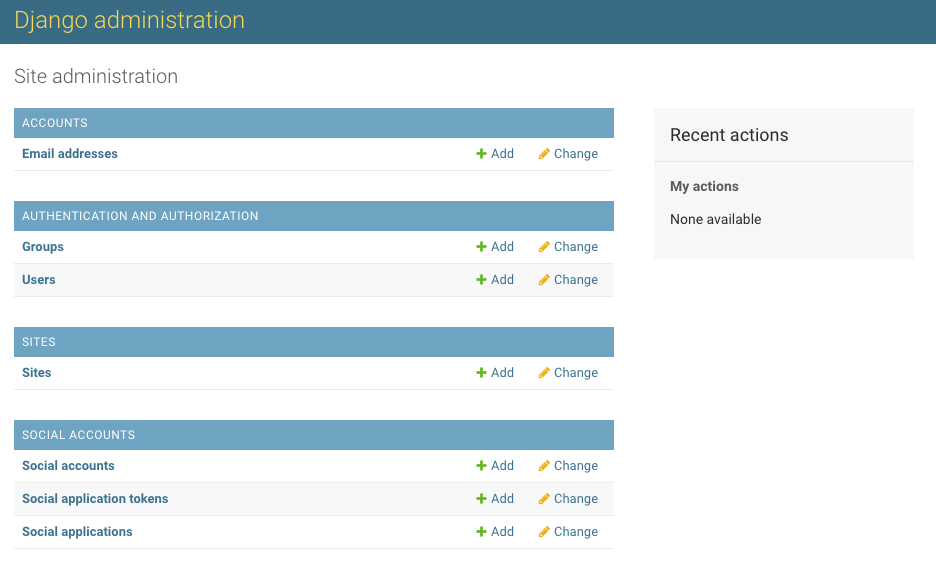Open the Authentication and Authorization section header
Image resolution: width=936 pixels, height=582 pixels.
[140, 216]
